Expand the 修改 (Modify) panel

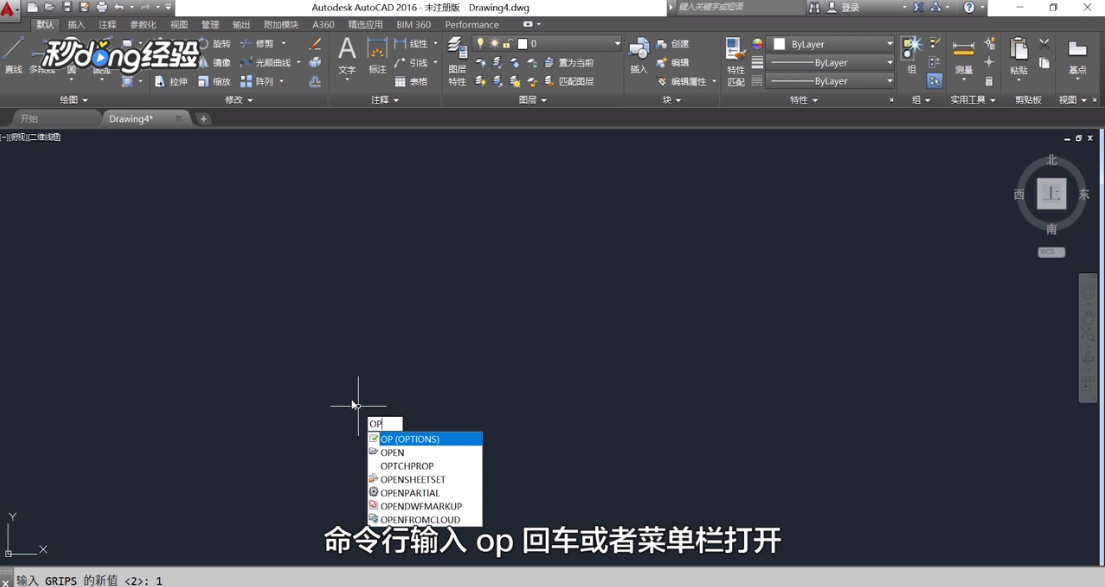coord(238,100)
